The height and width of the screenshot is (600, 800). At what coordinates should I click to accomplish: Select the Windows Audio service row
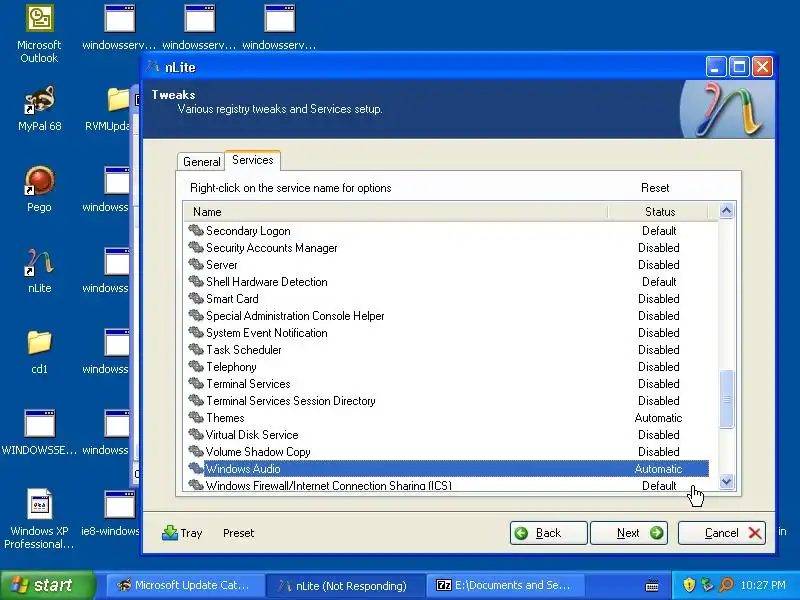pos(446,468)
